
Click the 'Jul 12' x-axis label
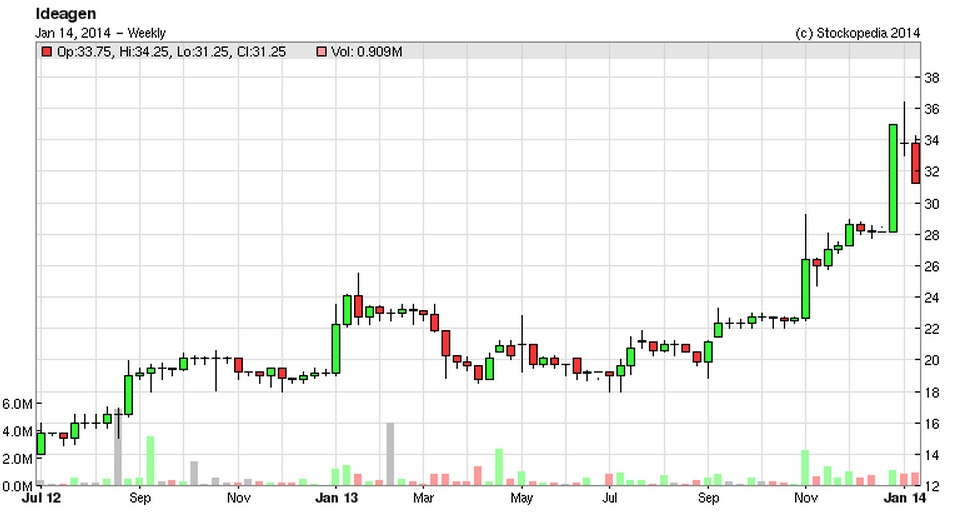pos(41,498)
